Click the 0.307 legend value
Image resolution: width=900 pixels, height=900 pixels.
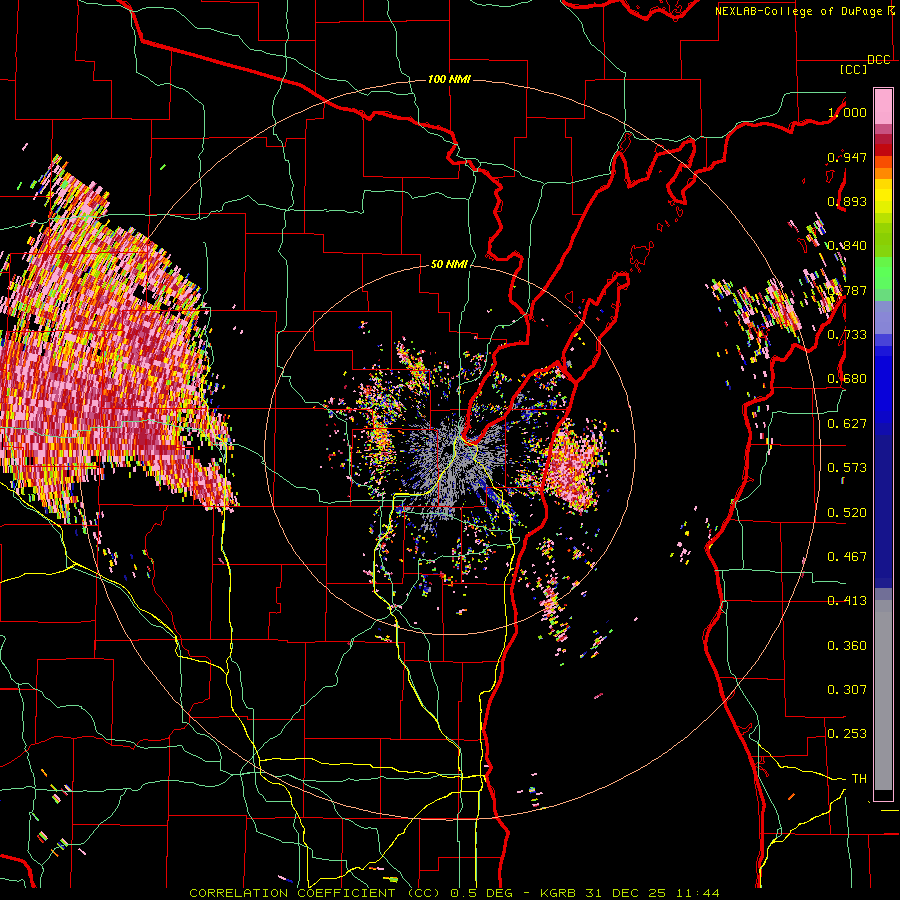tap(847, 690)
